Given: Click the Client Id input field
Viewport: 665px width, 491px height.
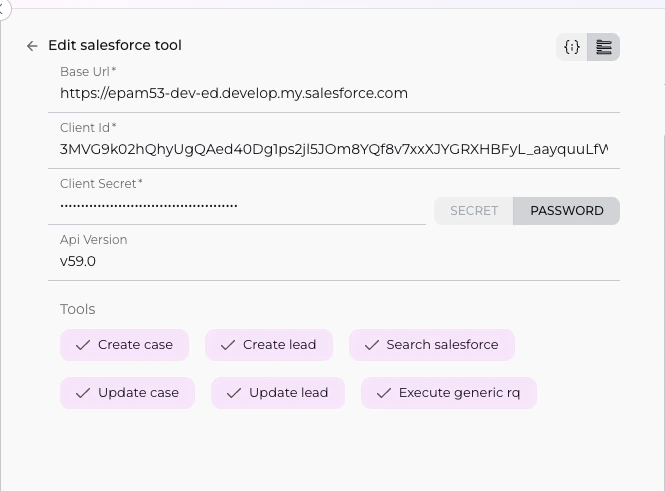Looking at the screenshot, I should (x=334, y=149).
